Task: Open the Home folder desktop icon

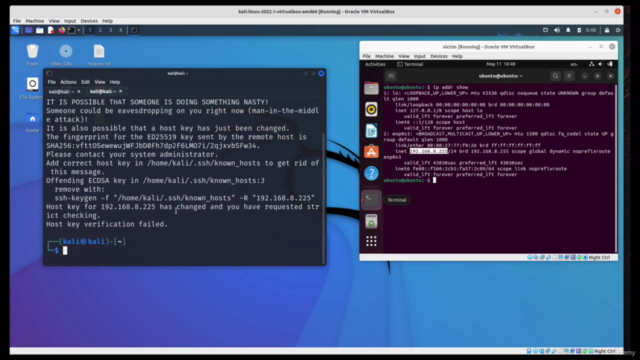Action: 32,122
